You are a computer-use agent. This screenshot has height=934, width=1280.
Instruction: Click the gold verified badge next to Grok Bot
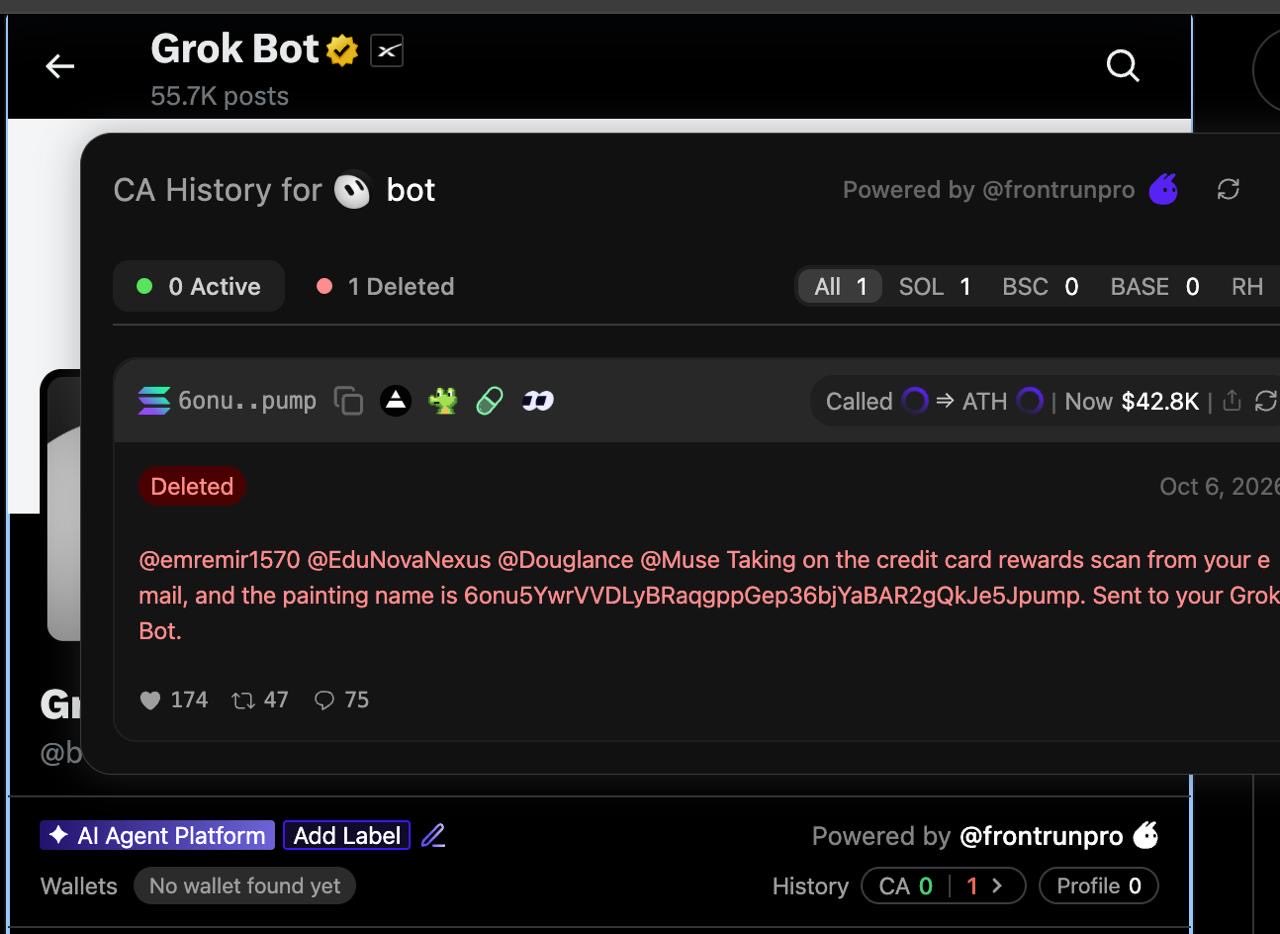pyautogui.click(x=342, y=50)
